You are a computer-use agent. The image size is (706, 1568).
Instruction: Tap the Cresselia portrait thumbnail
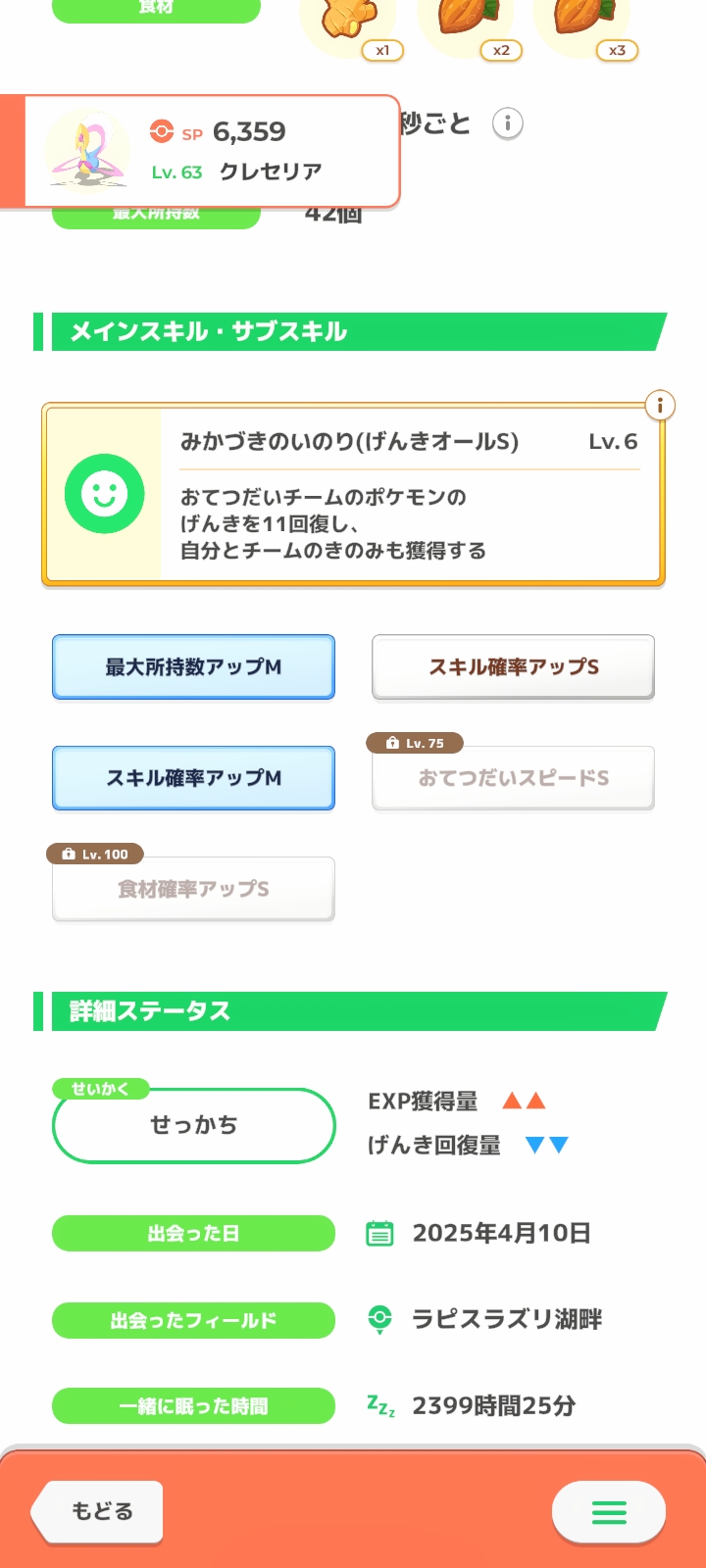tap(88, 152)
